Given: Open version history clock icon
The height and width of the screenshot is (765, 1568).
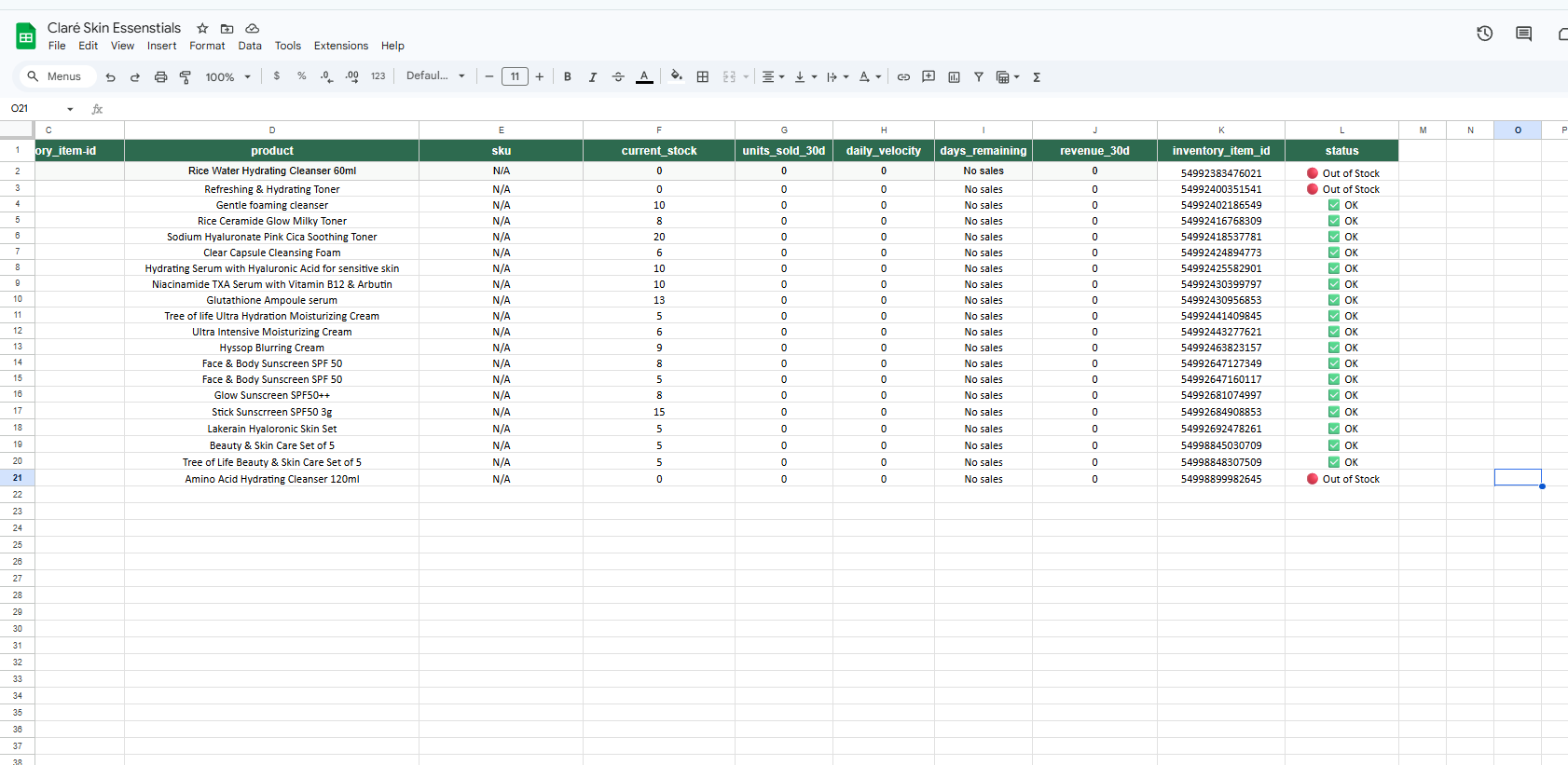Looking at the screenshot, I should pyautogui.click(x=1485, y=34).
